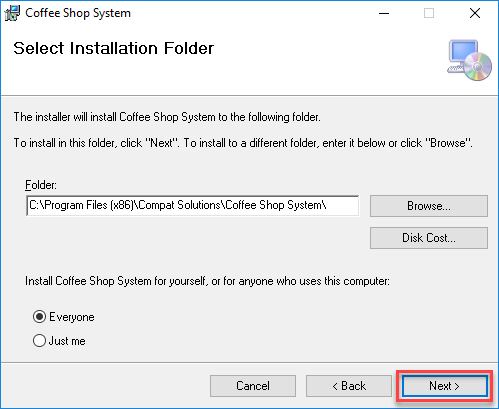
Task: Cancel the installation
Action: click(x=253, y=386)
